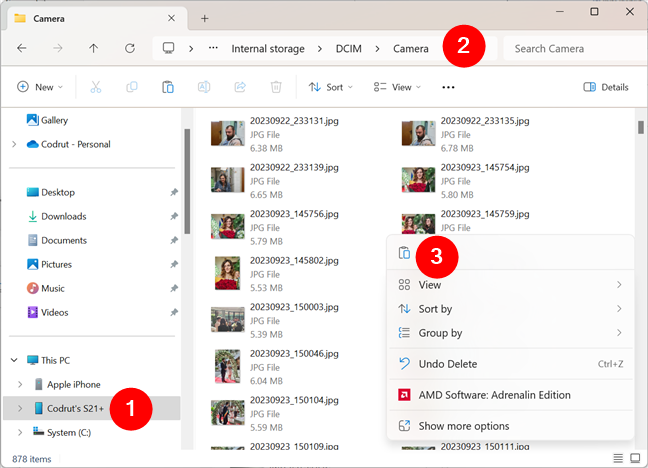This screenshot has height=468, width=648.
Task: Select file 20230923_150104.jpg
Action: point(275,413)
